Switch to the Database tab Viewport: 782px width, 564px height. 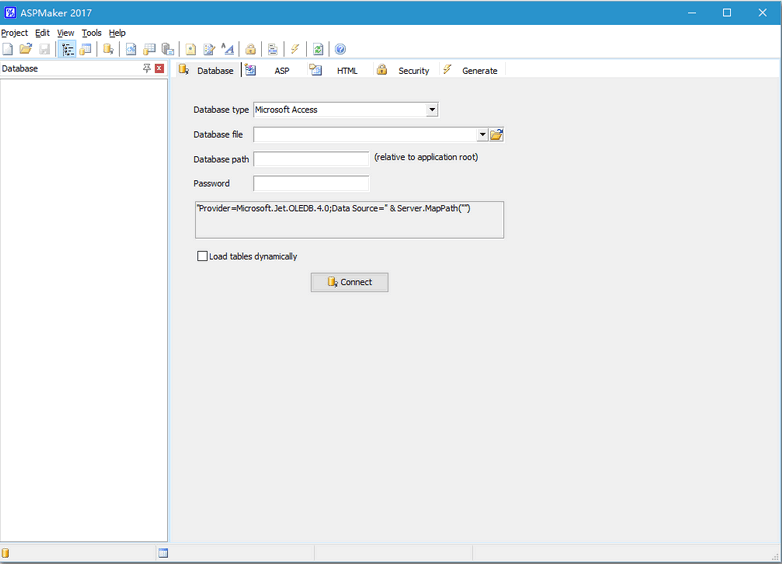206,70
